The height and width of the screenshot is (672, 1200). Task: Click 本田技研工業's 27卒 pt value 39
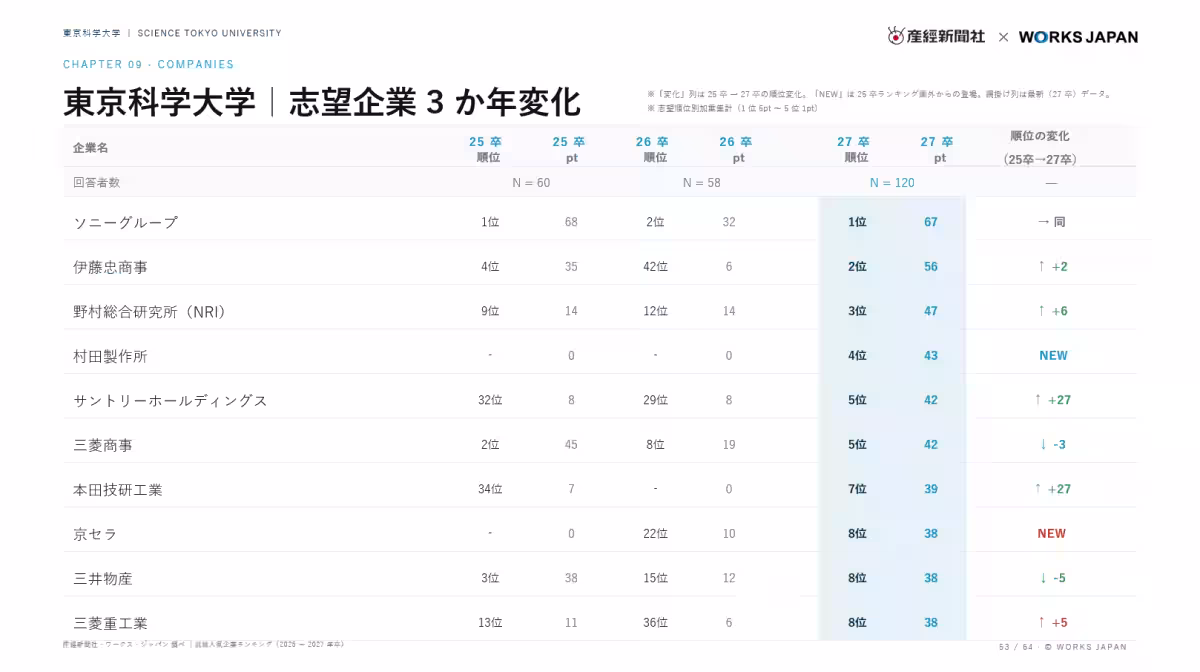pyautogui.click(x=931, y=489)
